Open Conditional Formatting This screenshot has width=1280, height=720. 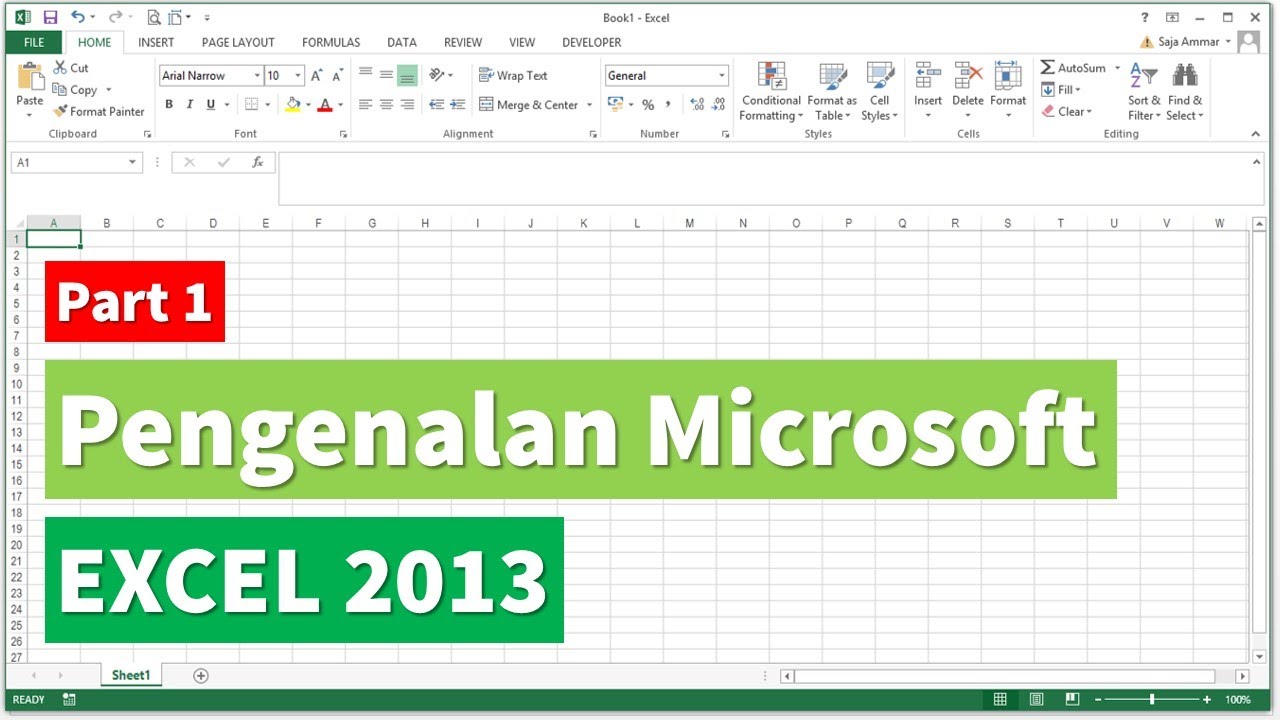(x=771, y=92)
